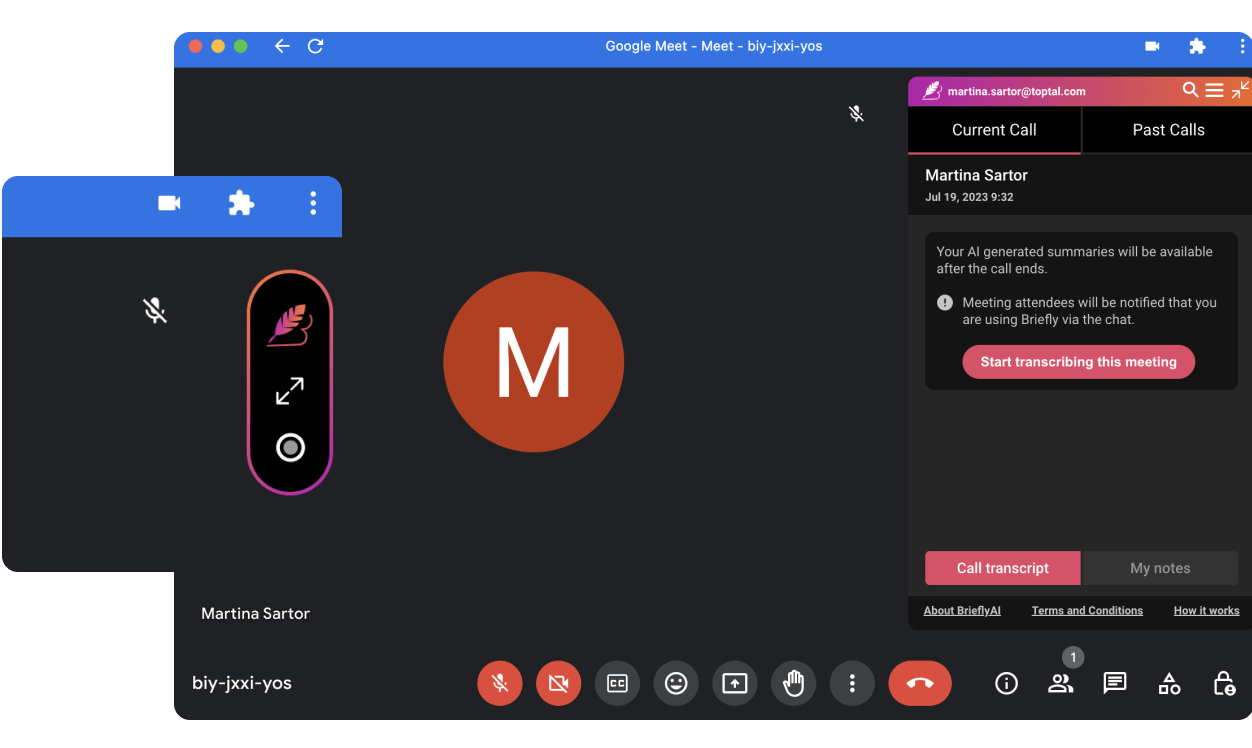Open the in-call chat
Image resolution: width=1252 pixels, height=748 pixels.
1114,684
